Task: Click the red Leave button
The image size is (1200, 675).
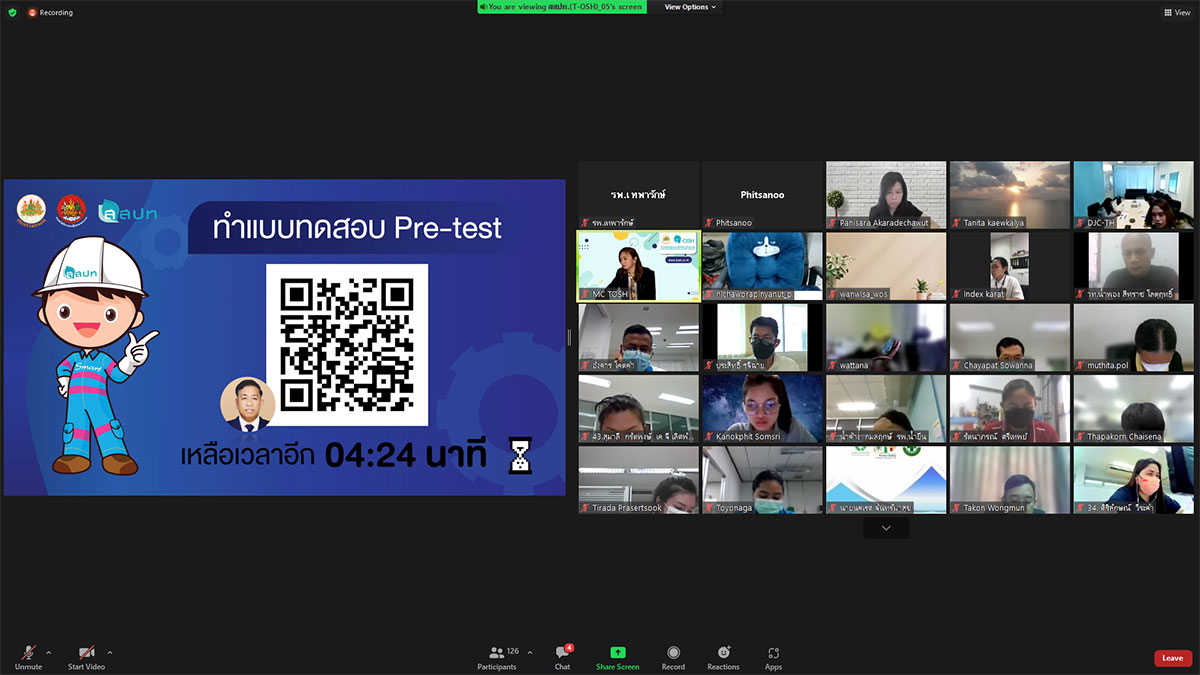Action: [x=1172, y=658]
